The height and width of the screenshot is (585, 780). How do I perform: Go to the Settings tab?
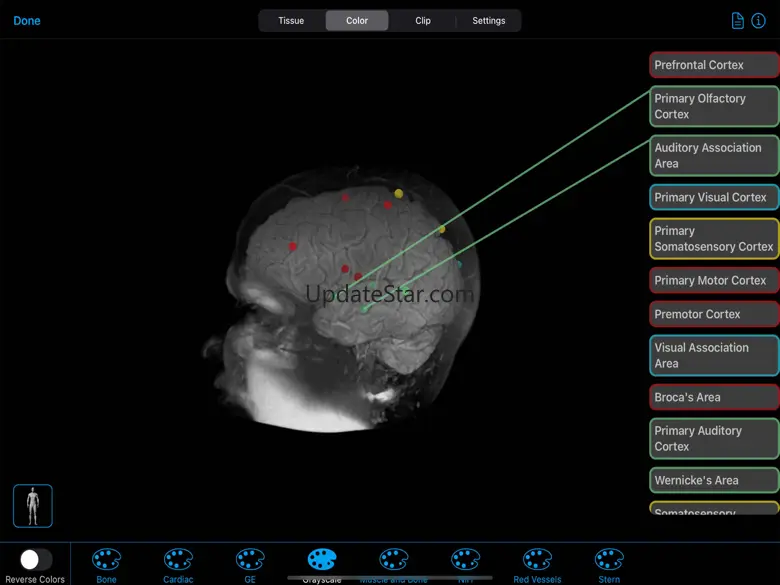click(x=489, y=21)
